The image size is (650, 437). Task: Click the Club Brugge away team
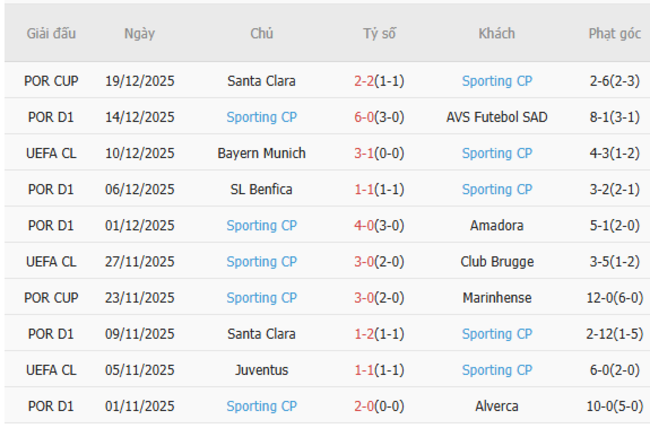[x=496, y=262]
